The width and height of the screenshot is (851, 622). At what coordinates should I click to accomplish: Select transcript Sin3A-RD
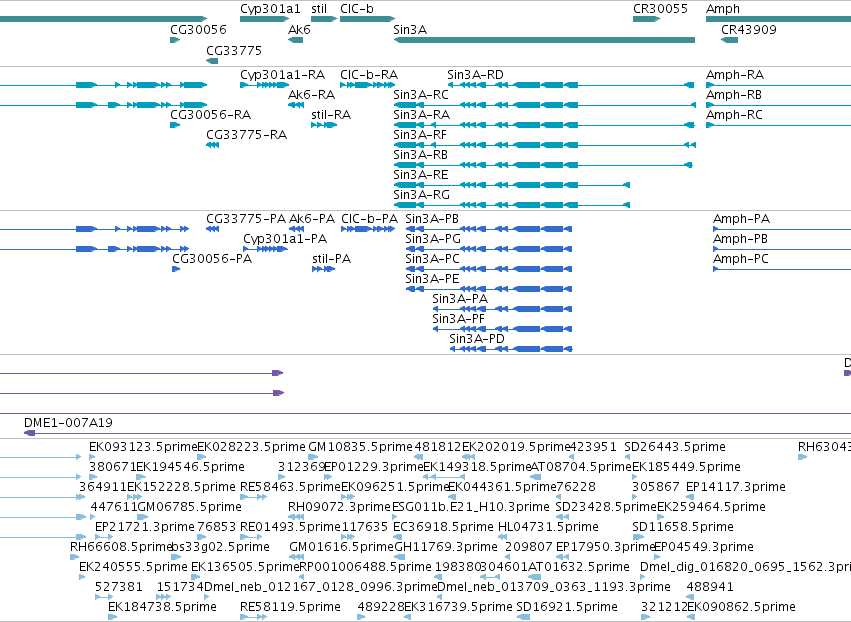(x=475, y=75)
